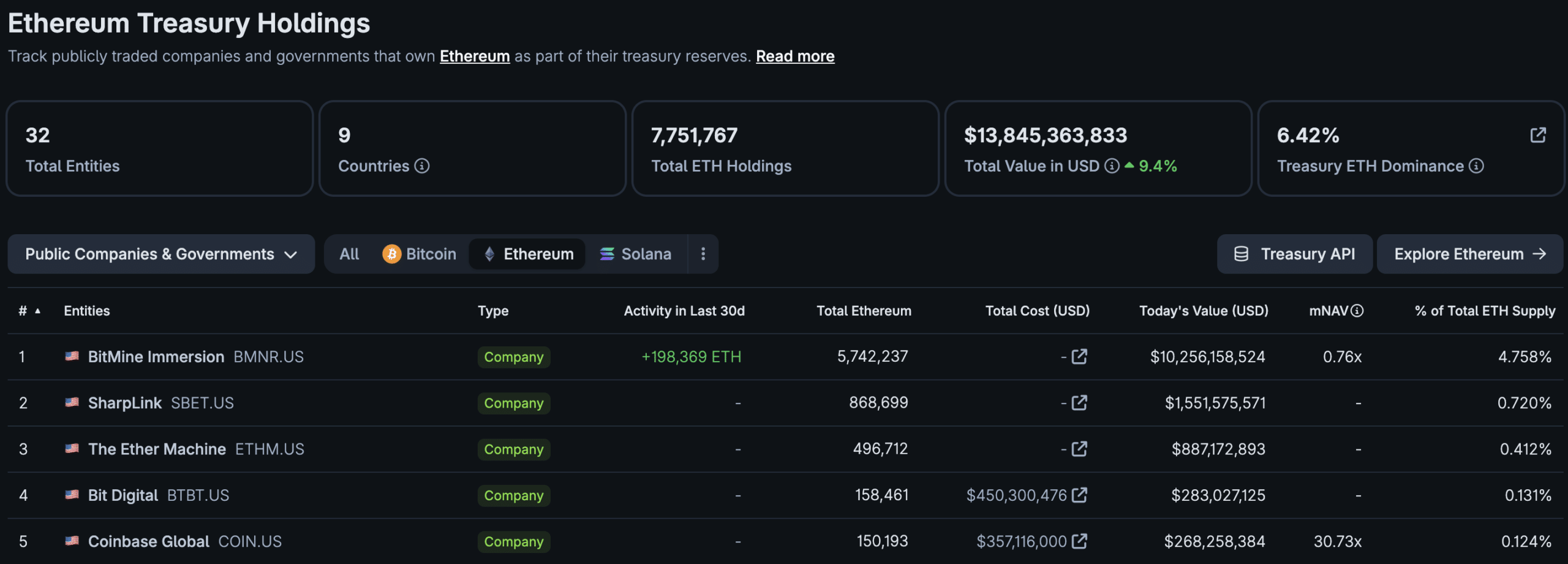This screenshot has height=564, width=1568.
Task: Click the US flag beside Coinbase Global
Action: [x=72, y=541]
